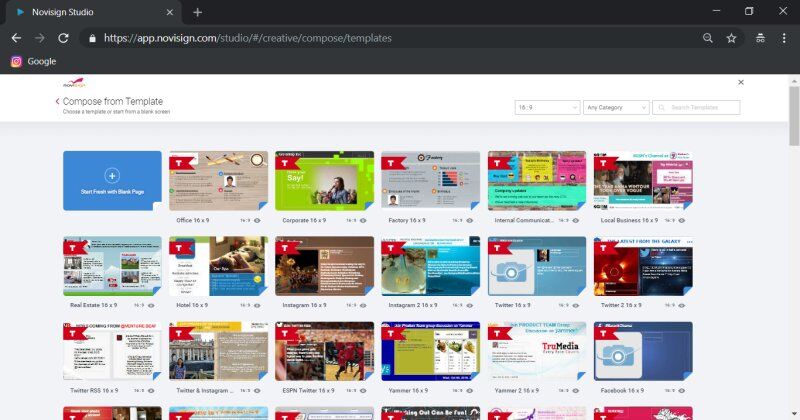Preview the Hotel 16 x 9 template eye icon

[258, 304]
